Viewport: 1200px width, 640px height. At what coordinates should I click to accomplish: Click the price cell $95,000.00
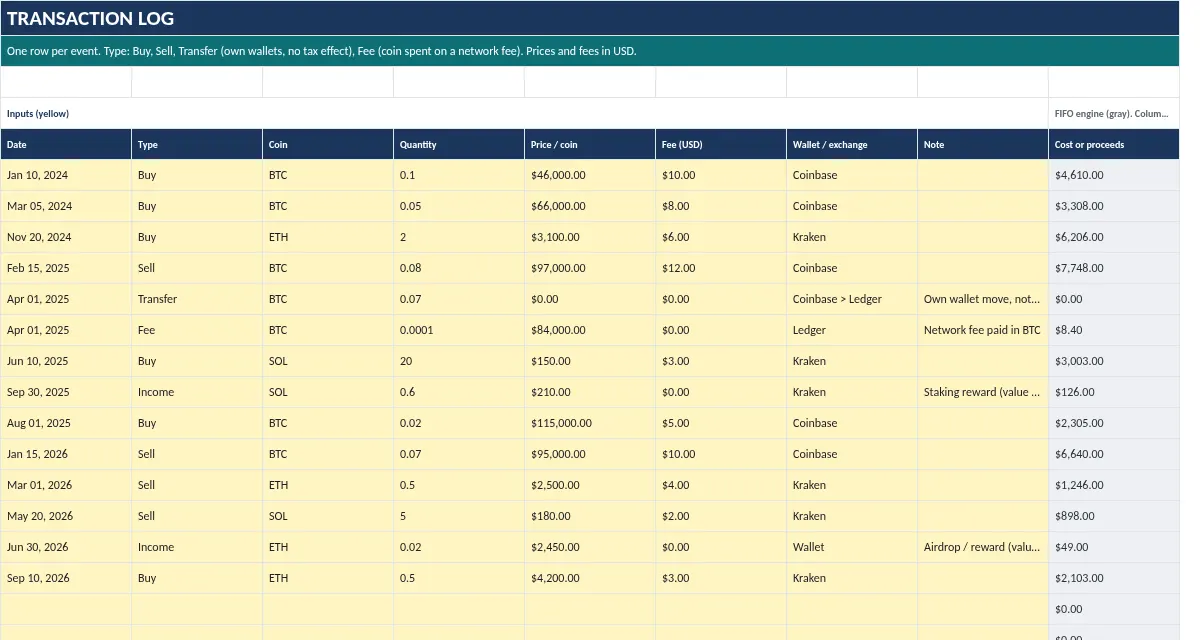(590, 454)
